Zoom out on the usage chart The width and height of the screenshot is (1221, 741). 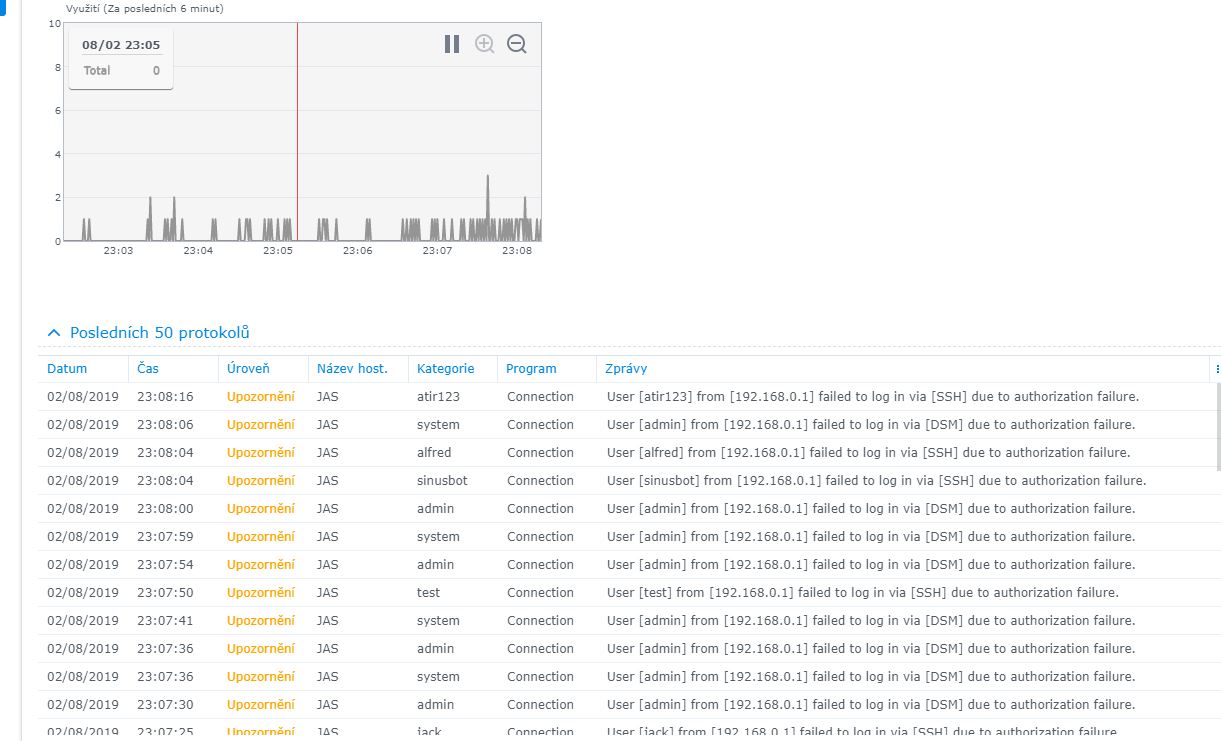point(517,44)
